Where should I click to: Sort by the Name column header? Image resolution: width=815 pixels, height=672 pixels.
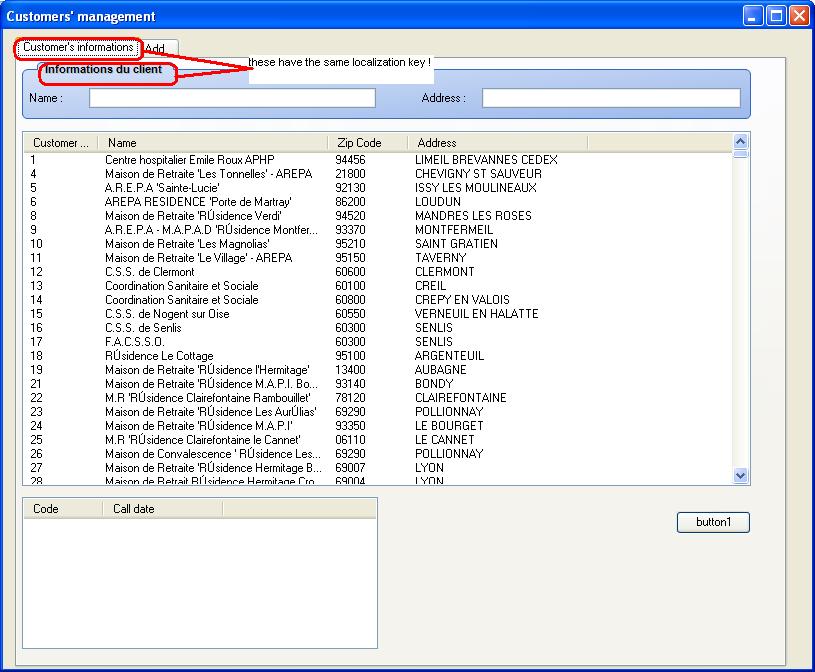[212, 143]
